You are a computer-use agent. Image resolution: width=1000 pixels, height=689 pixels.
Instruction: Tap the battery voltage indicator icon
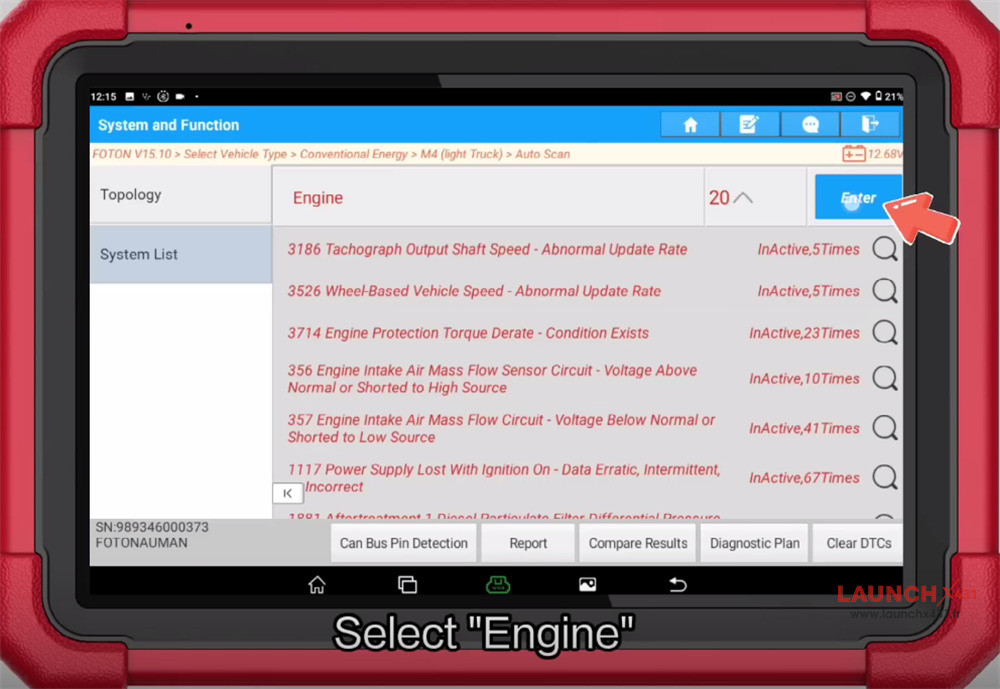(x=853, y=154)
